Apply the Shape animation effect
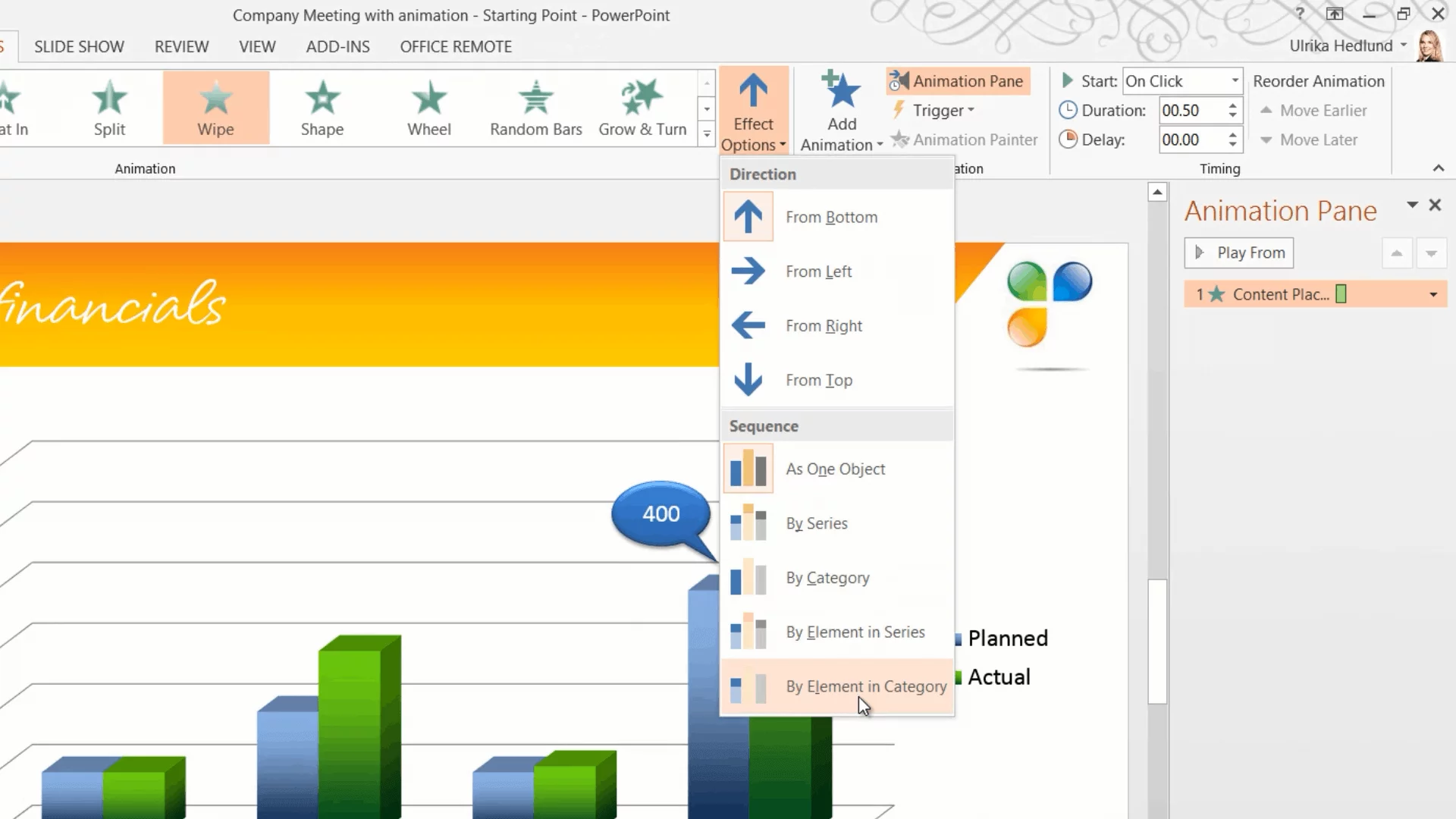The width and height of the screenshot is (1456, 819). 322,108
